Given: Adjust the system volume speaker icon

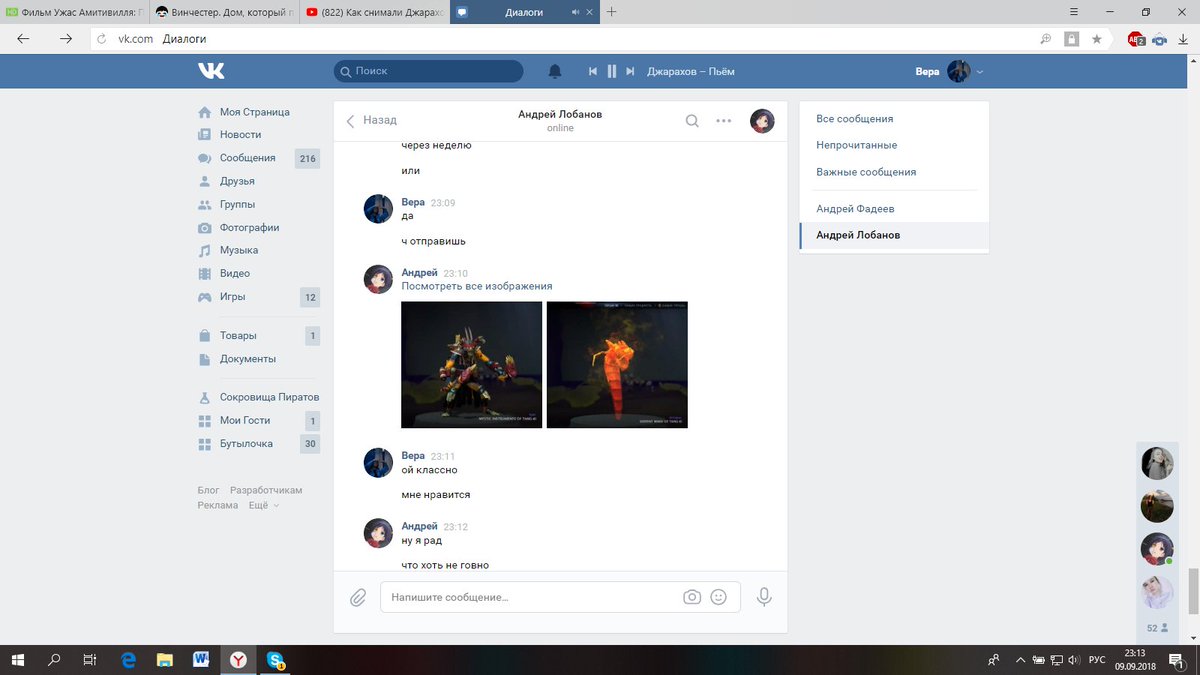Looking at the screenshot, I should point(1072,660).
